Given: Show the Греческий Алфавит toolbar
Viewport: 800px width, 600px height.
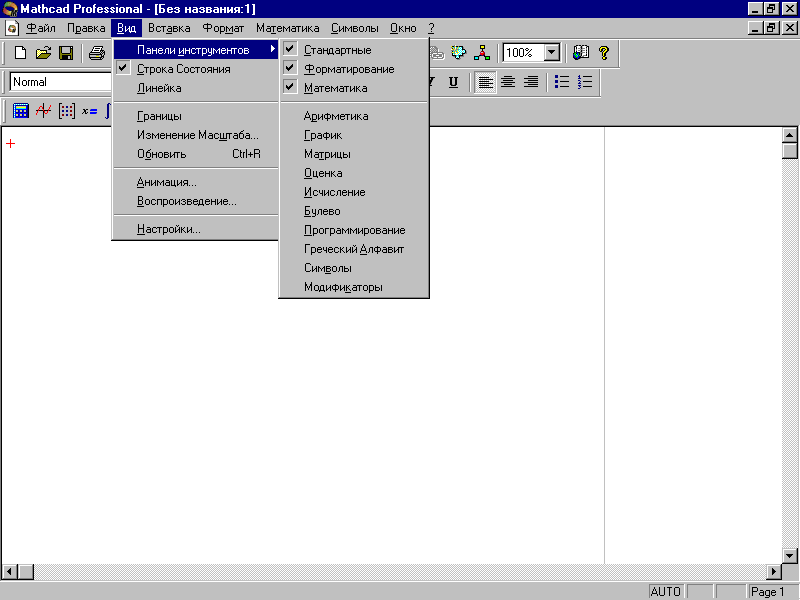Looking at the screenshot, I should [x=354, y=249].
